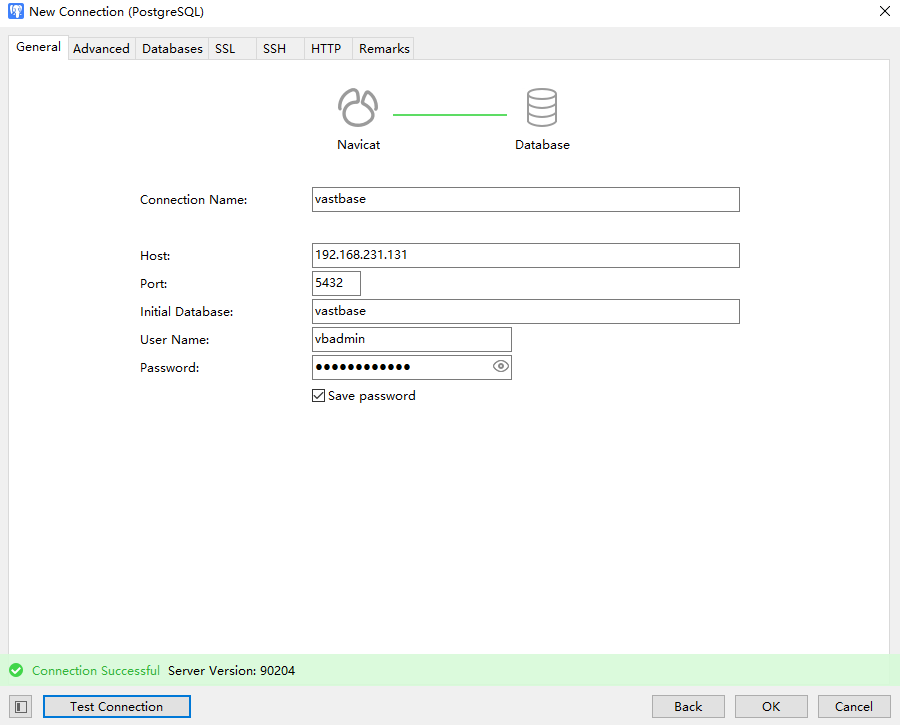Click the Host: label
Image resolution: width=900 pixels, height=725 pixels.
[x=155, y=255]
